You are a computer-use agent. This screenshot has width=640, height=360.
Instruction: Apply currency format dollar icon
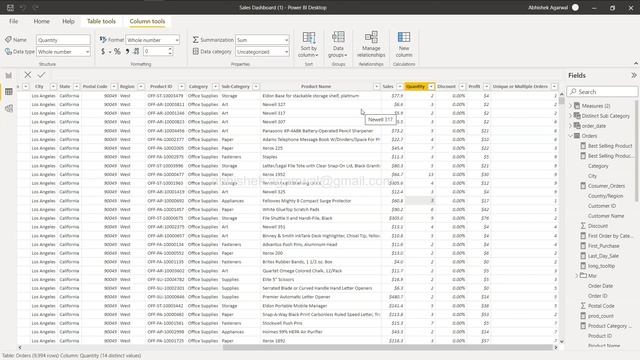103,51
